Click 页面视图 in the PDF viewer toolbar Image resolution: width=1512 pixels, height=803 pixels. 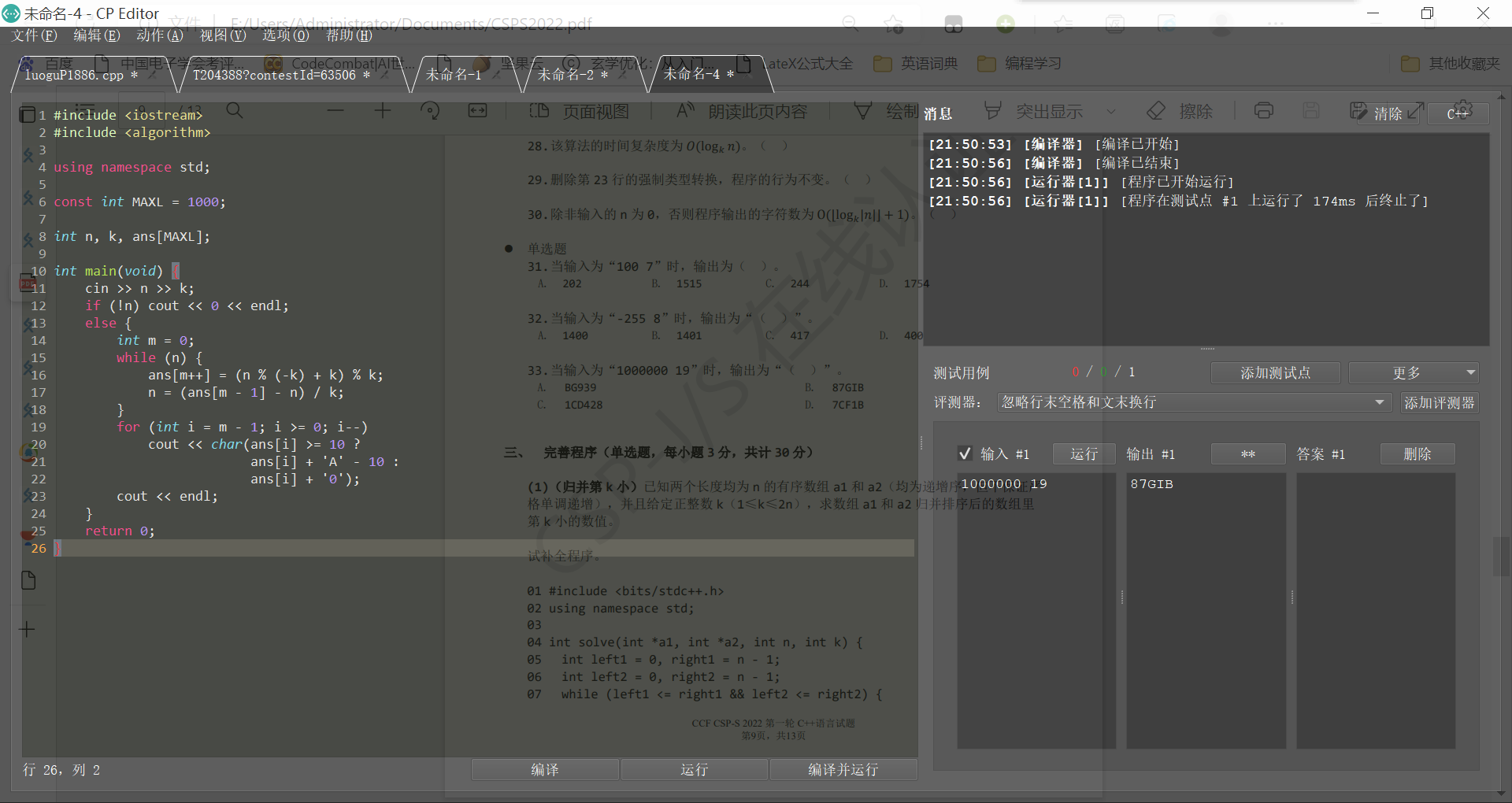pos(580,111)
